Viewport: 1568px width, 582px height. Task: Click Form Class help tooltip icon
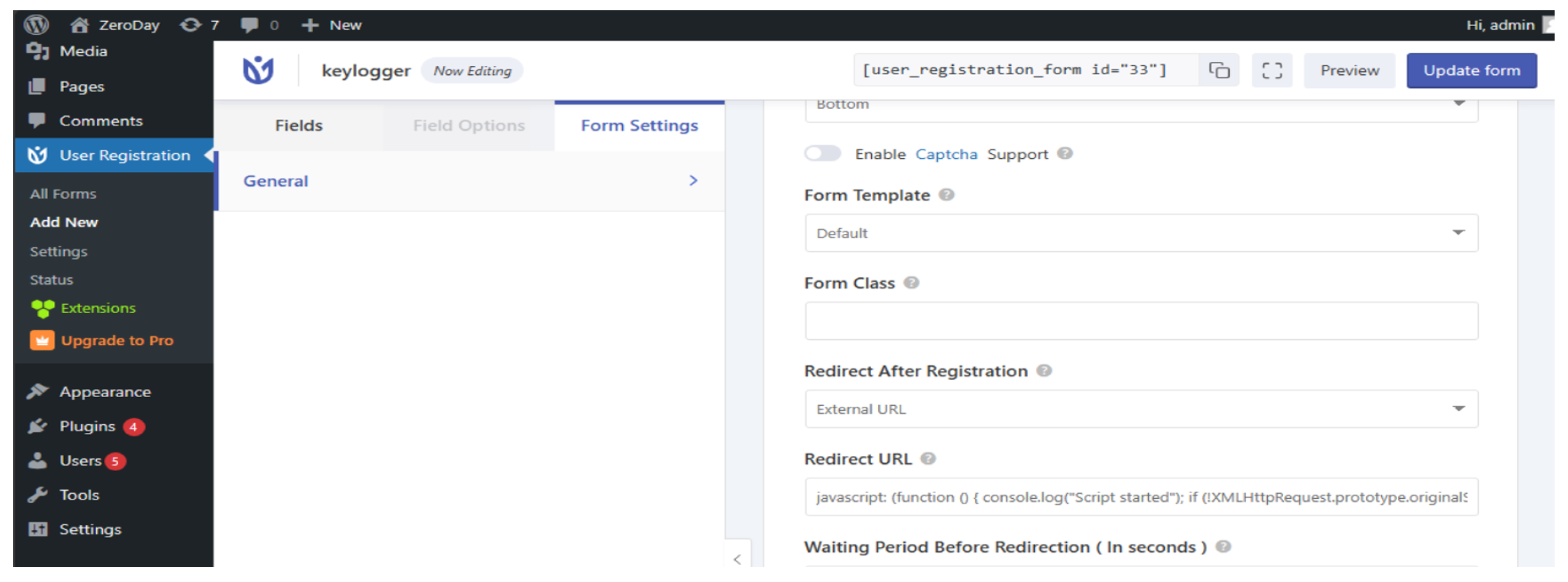pyautogui.click(x=911, y=283)
